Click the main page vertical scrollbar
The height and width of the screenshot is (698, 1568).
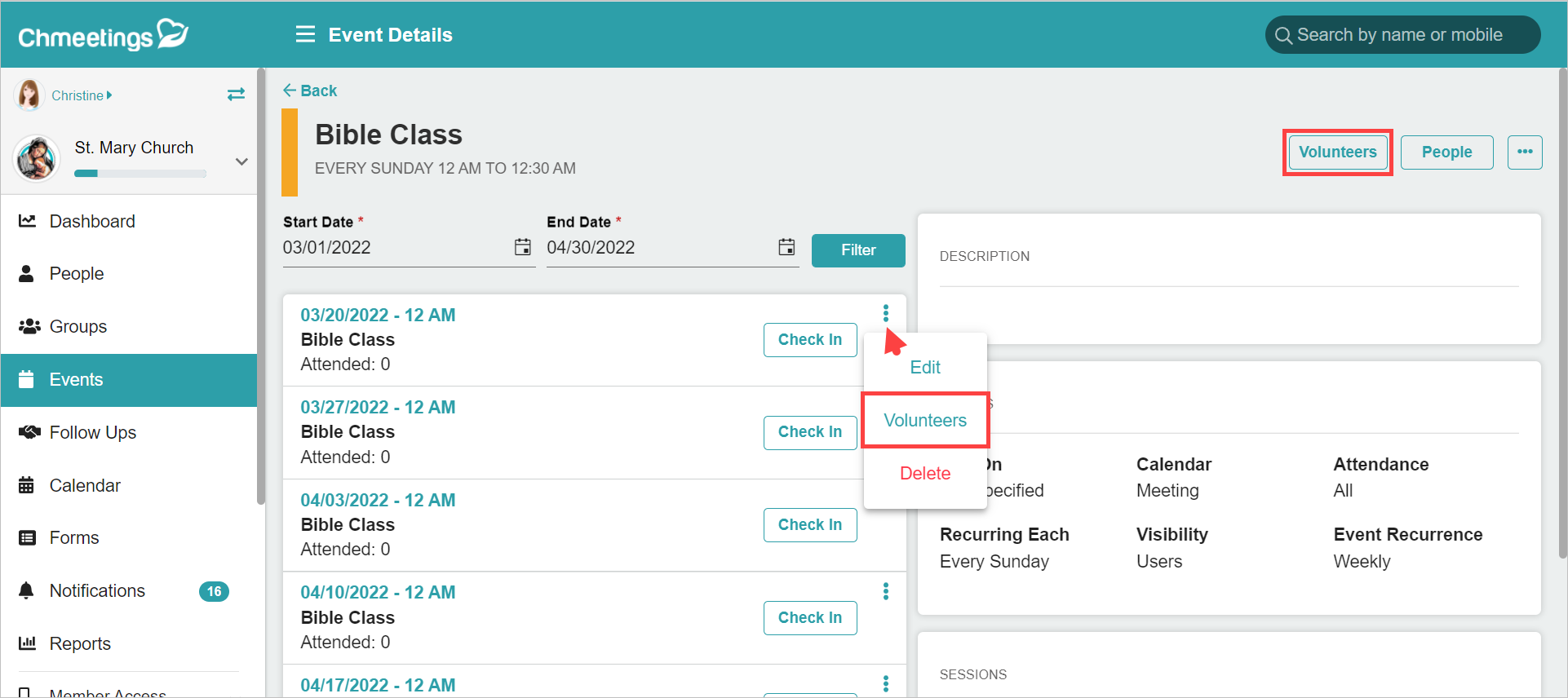1562,314
